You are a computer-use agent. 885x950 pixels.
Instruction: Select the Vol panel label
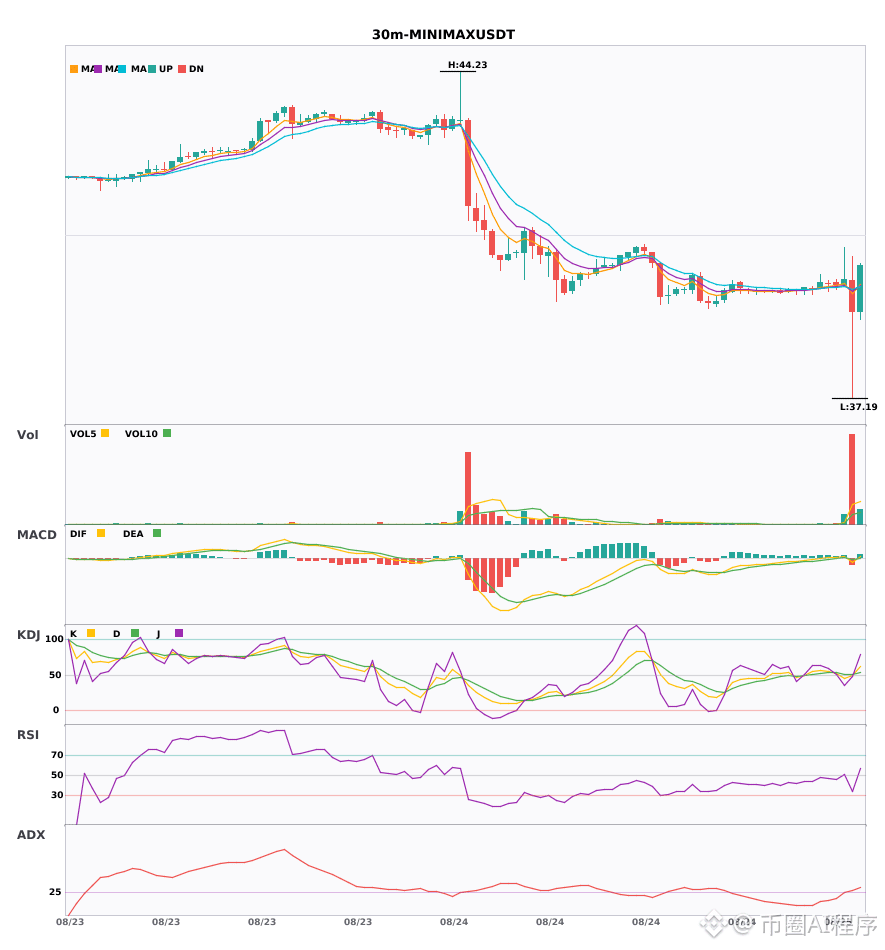27,434
